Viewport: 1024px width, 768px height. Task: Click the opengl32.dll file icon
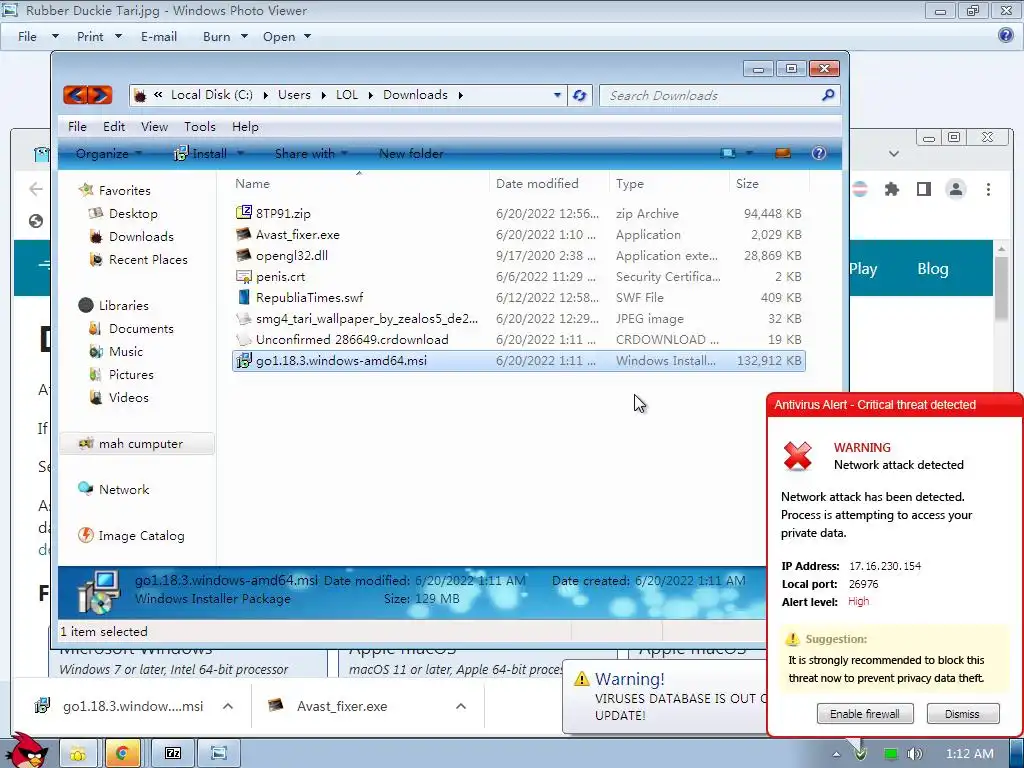[x=244, y=255]
